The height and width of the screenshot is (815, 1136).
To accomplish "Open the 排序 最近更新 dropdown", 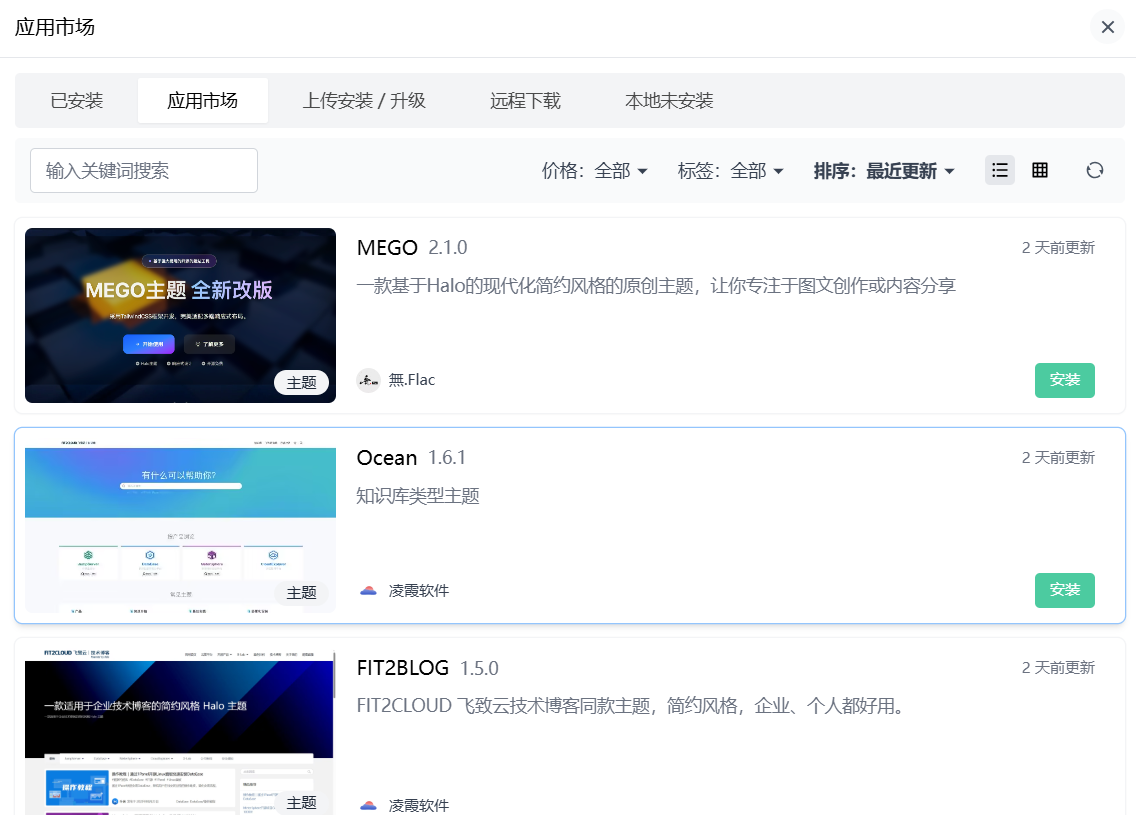I will 884,171.
